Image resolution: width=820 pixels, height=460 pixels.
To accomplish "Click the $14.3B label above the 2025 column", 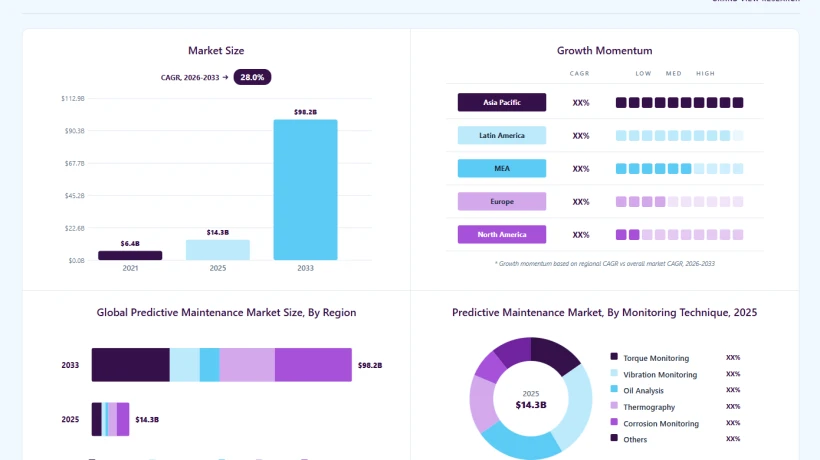I will pos(218,232).
